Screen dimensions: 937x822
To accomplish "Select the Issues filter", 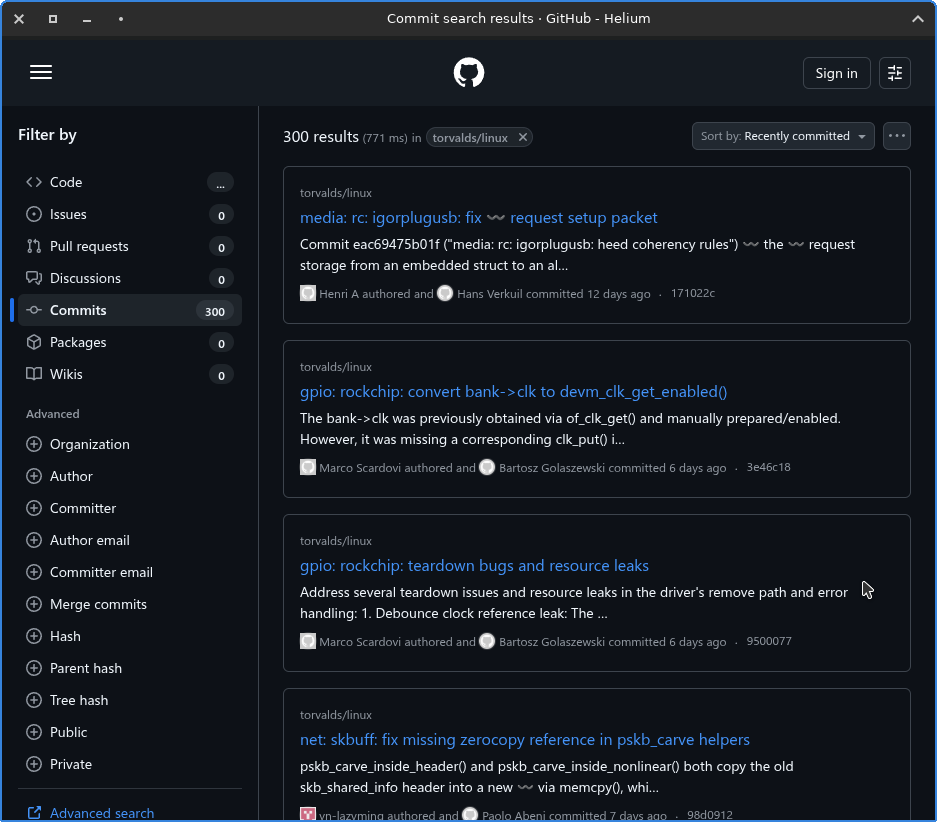I will [130, 214].
